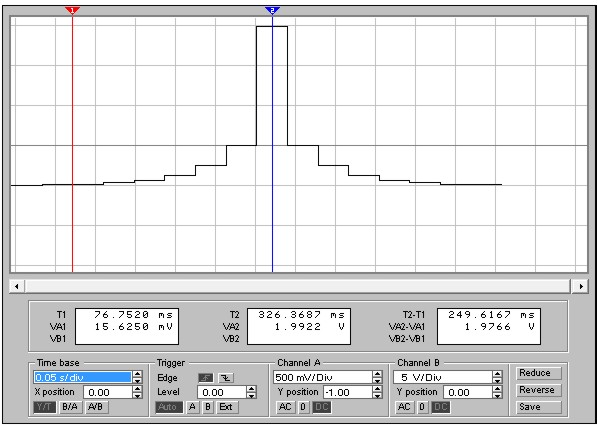Set Channel A coupling to AC
The image size is (597, 427).
click(x=285, y=407)
